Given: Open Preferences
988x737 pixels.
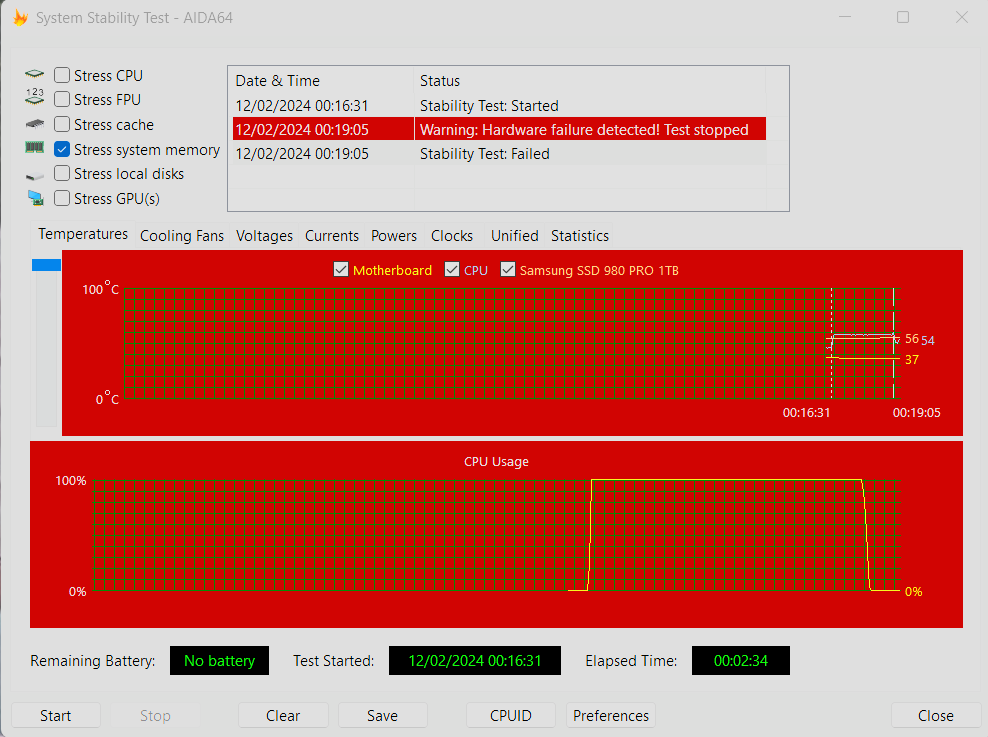Looking at the screenshot, I should (x=611, y=716).
